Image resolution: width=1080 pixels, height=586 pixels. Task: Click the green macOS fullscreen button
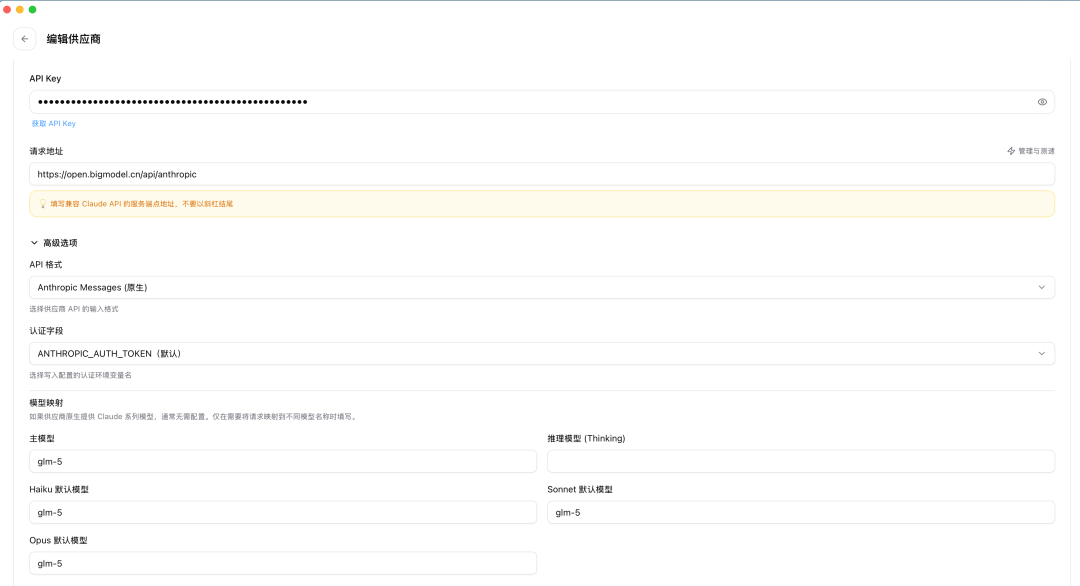pyautogui.click(x=32, y=10)
